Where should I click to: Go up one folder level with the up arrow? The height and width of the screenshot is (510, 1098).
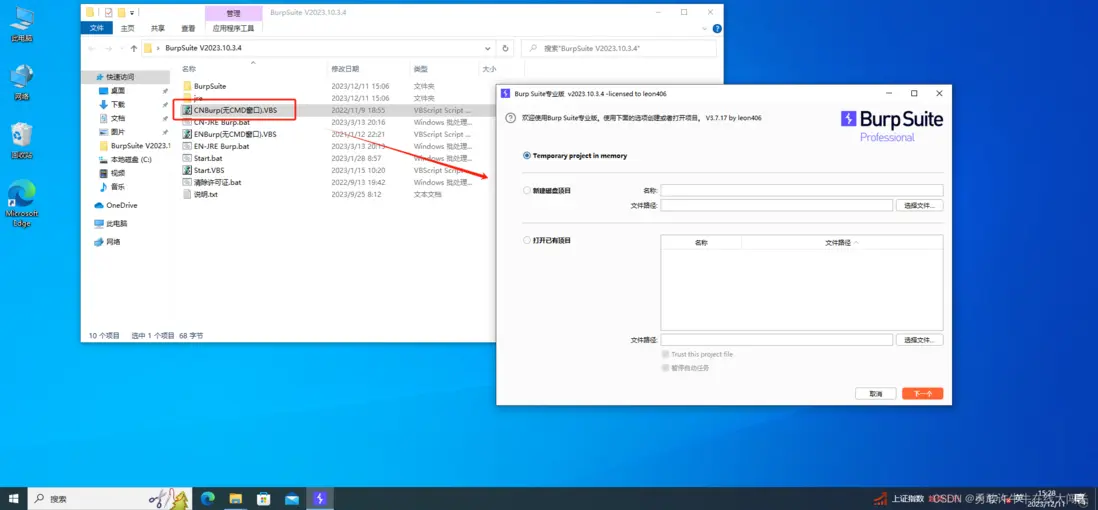(x=134, y=48)
